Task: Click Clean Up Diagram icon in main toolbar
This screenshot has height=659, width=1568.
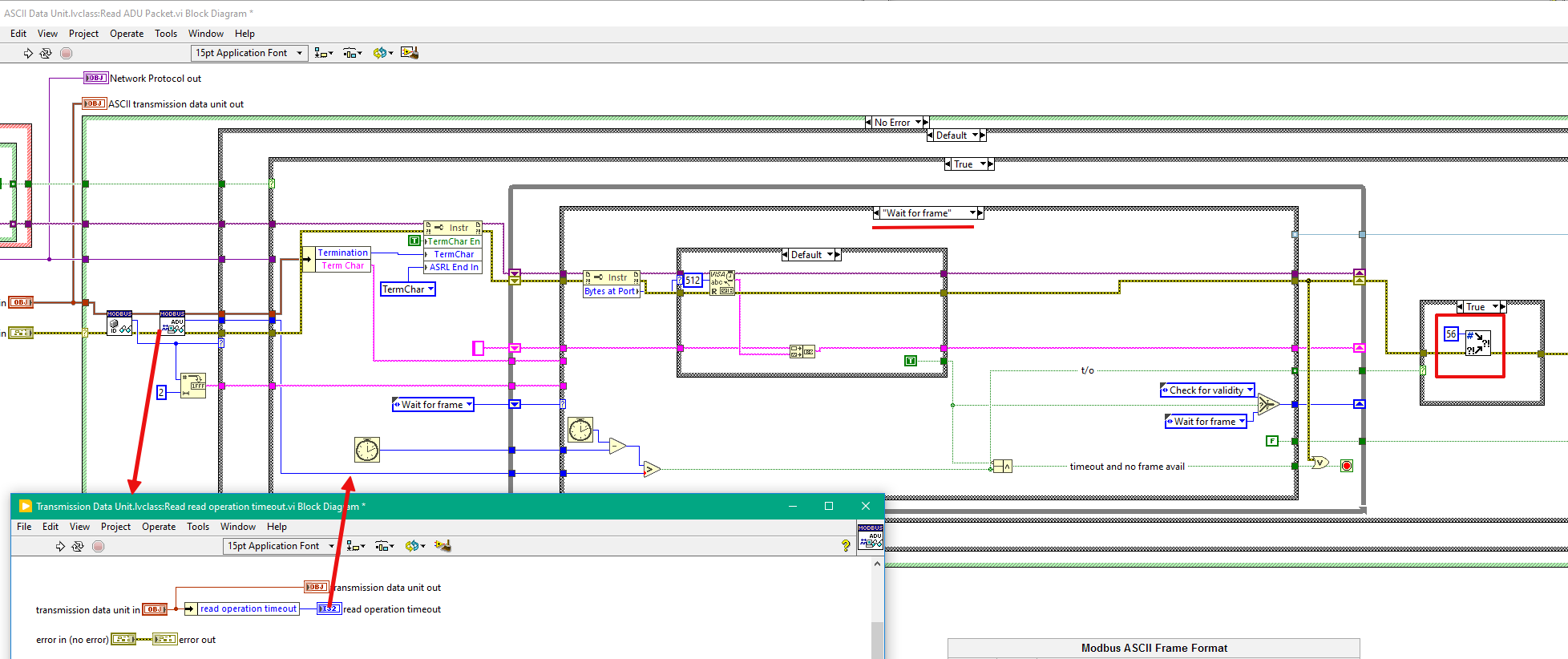Action: pyautogui.click(x=410, y=53)
